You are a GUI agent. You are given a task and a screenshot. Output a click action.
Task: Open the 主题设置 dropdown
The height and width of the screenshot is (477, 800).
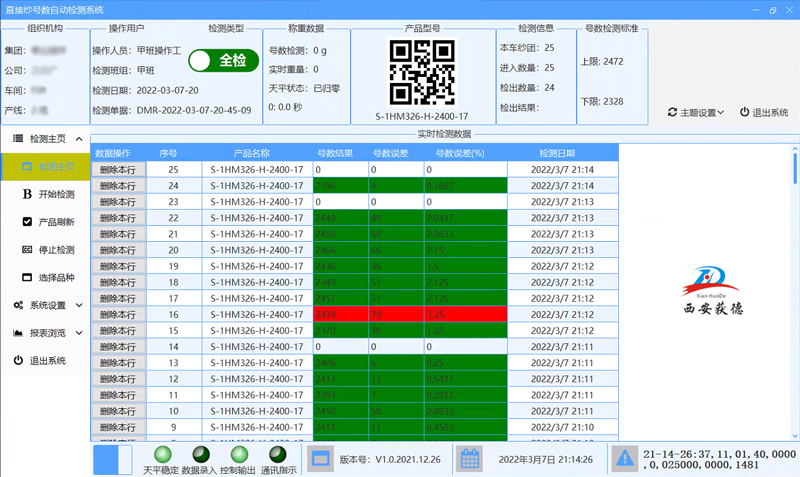tap(696, 112)
